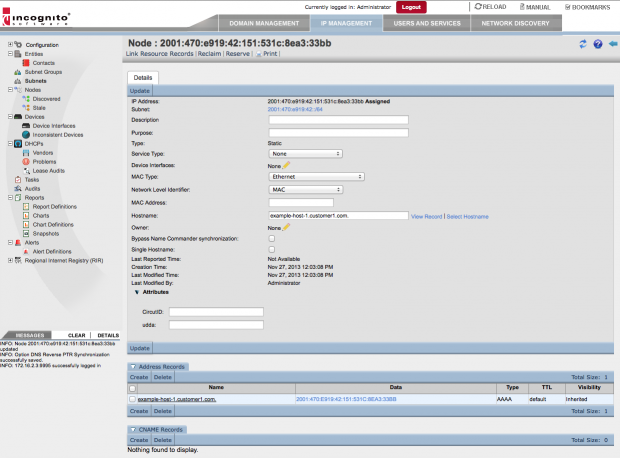Collapse the Entities tree node
This screenshot has width=620, height=458.
coord(10,53)
